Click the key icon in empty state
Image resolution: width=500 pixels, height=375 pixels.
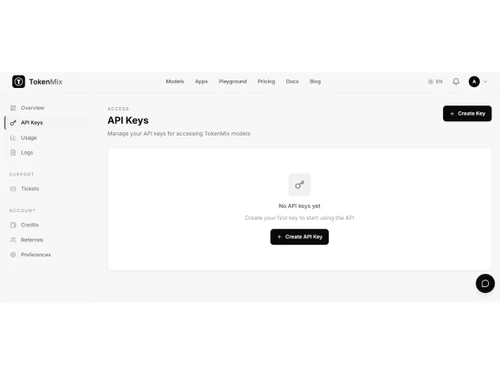pos(299,184)
